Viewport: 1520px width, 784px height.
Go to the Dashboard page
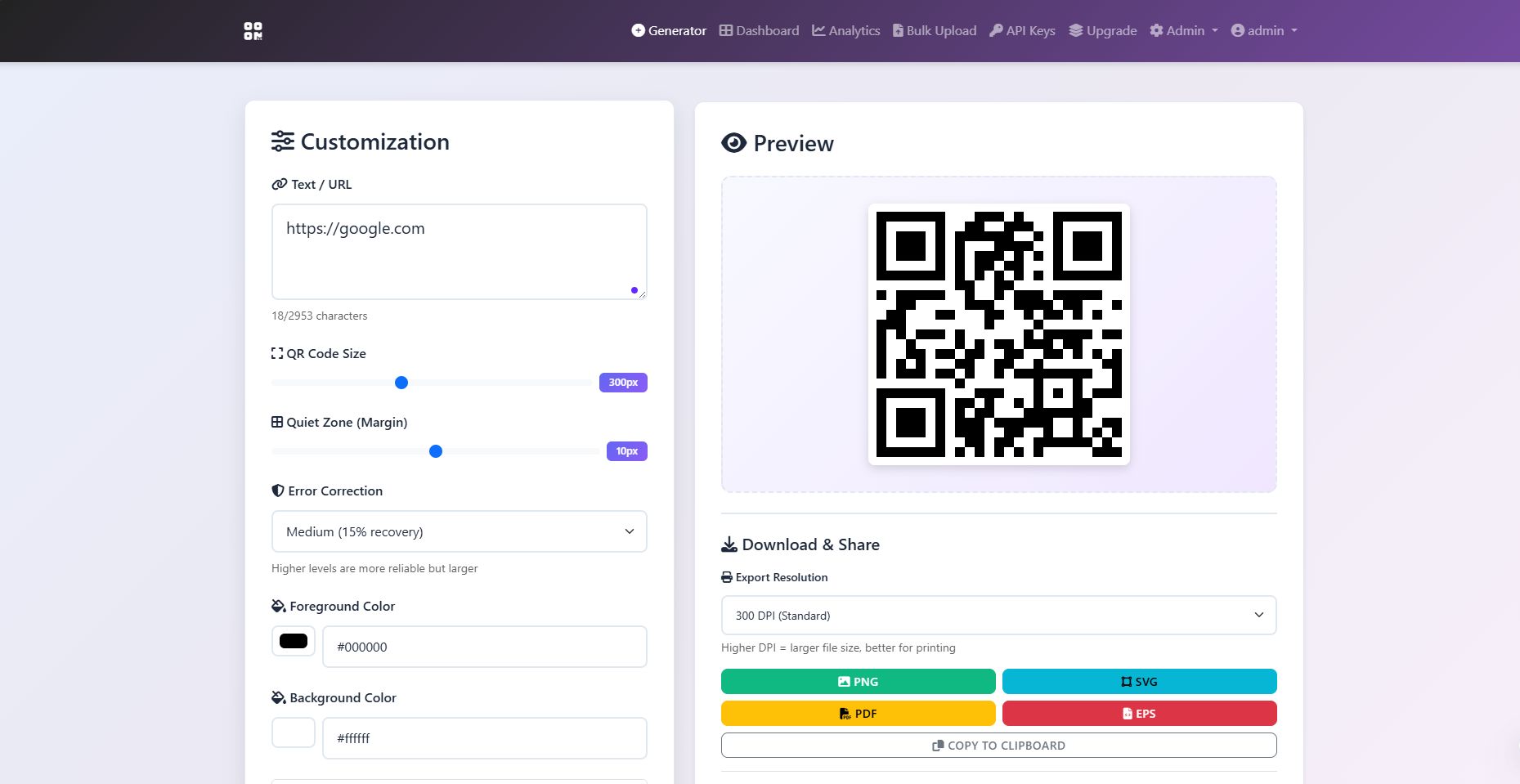759,30
